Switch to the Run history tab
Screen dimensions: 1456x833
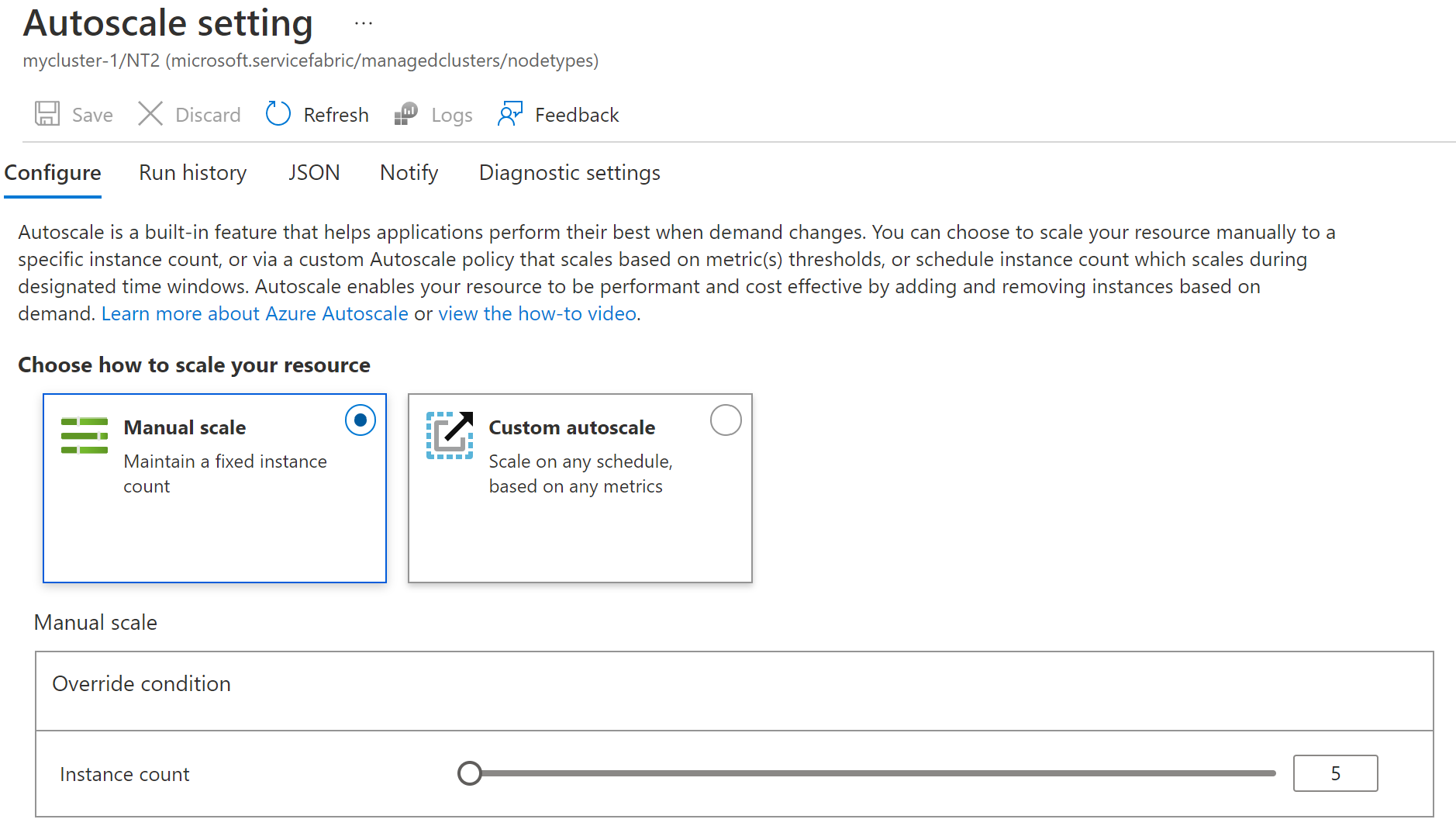coord(192,172)
